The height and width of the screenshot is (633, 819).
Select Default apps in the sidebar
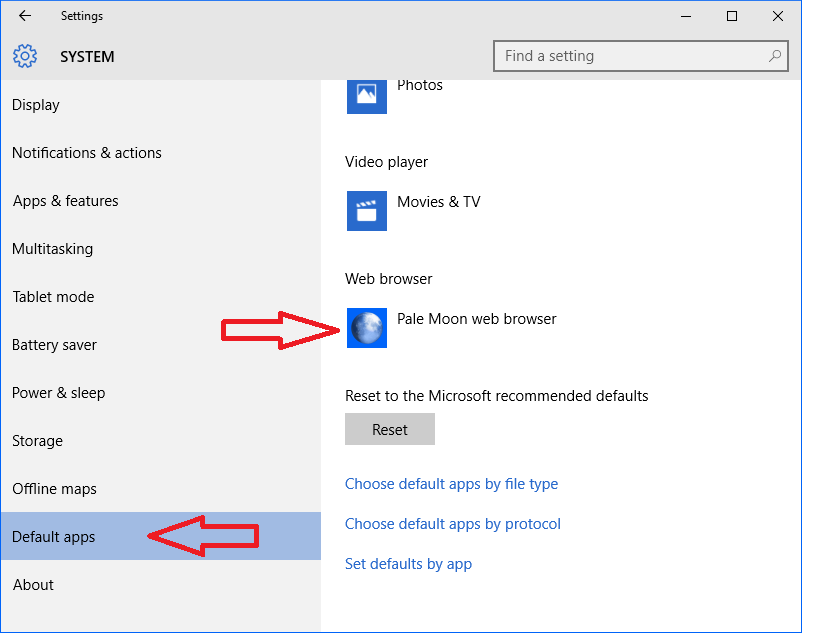pyautogui.click(x=161, y=536)
